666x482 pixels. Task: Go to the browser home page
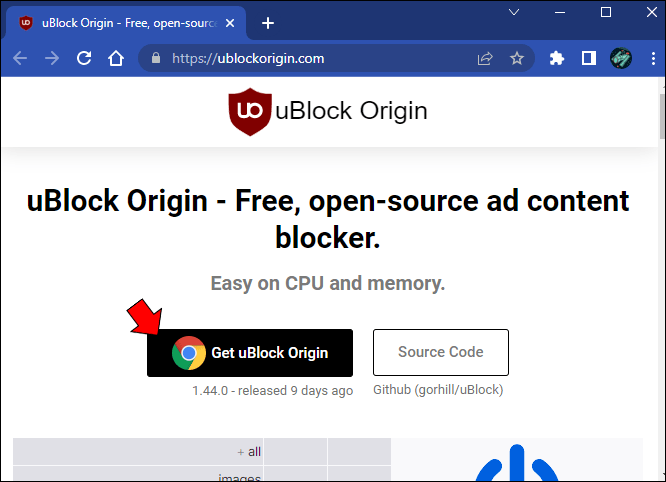tap(116, 58)
